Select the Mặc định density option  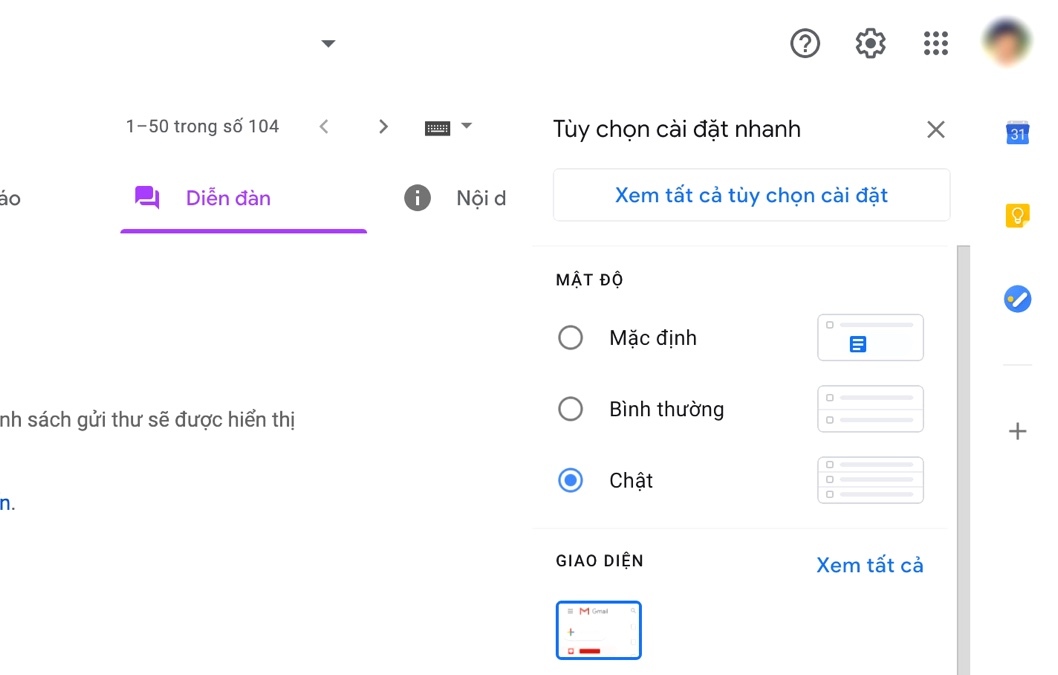[571, 338]
